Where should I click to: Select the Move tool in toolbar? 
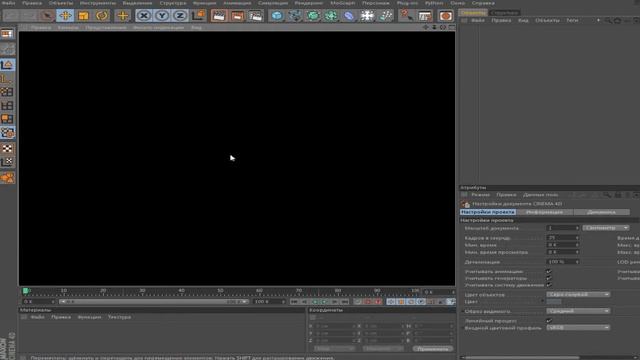point(65,16)
